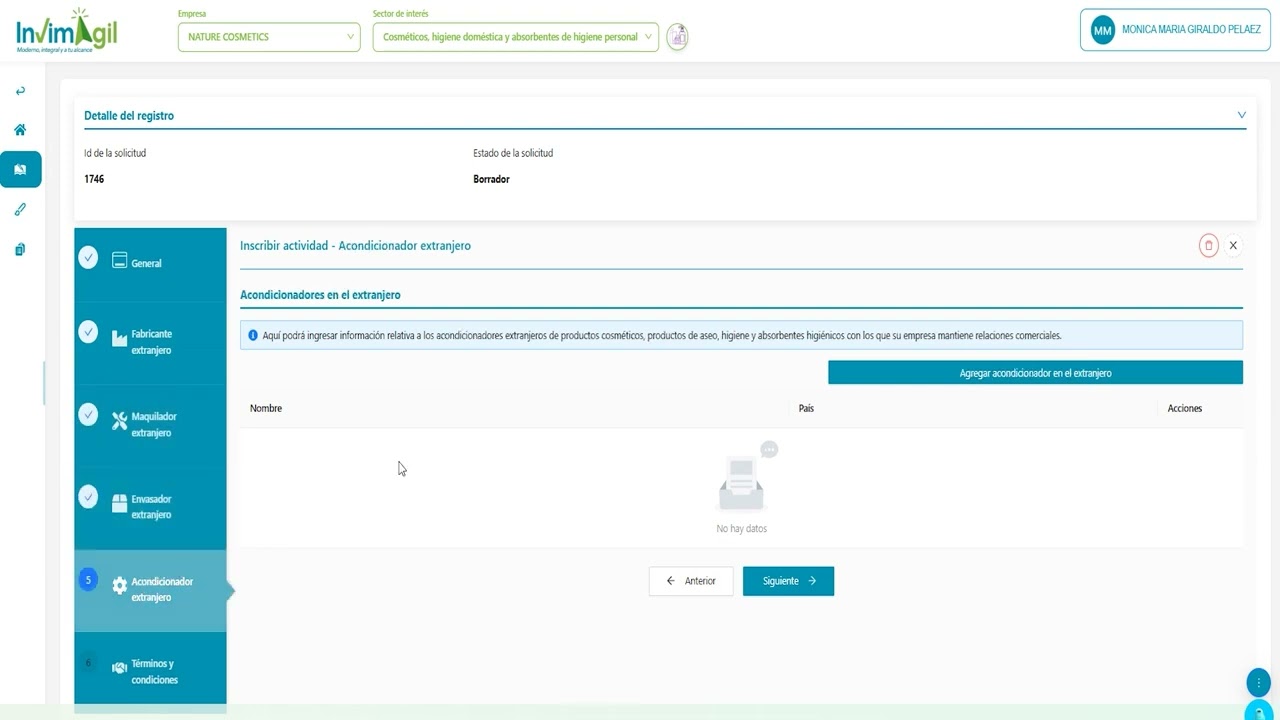Click the InvimAgil logo
Viewport: 1280px width, 720px height.
(x=66, y=30)
